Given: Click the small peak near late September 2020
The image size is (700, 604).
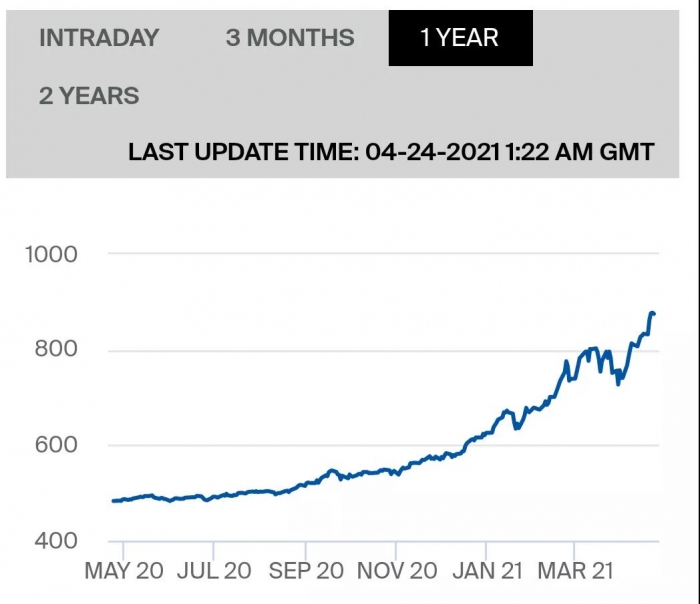Looking at the screenshot, I should click(x=332, y=470).
